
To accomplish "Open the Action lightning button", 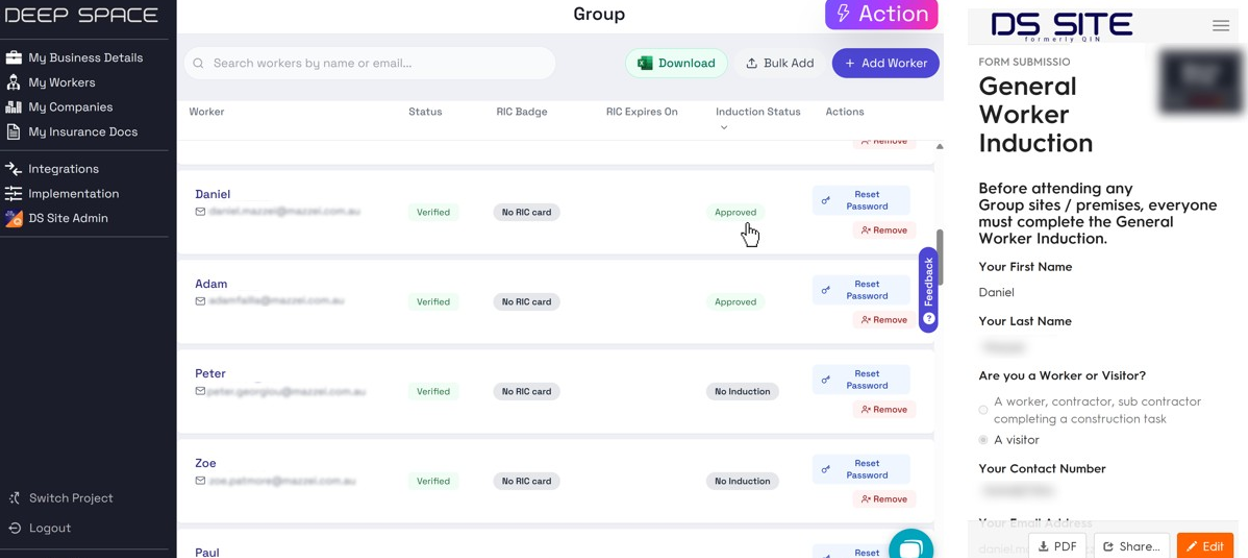I will pyautogui.click(x=881, y=14).
